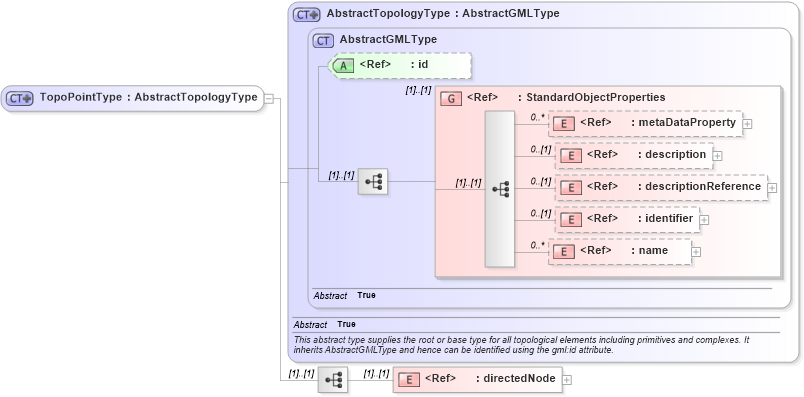Select the identifier label
This screenshot has width=804, height=397.
click(669, 219)
